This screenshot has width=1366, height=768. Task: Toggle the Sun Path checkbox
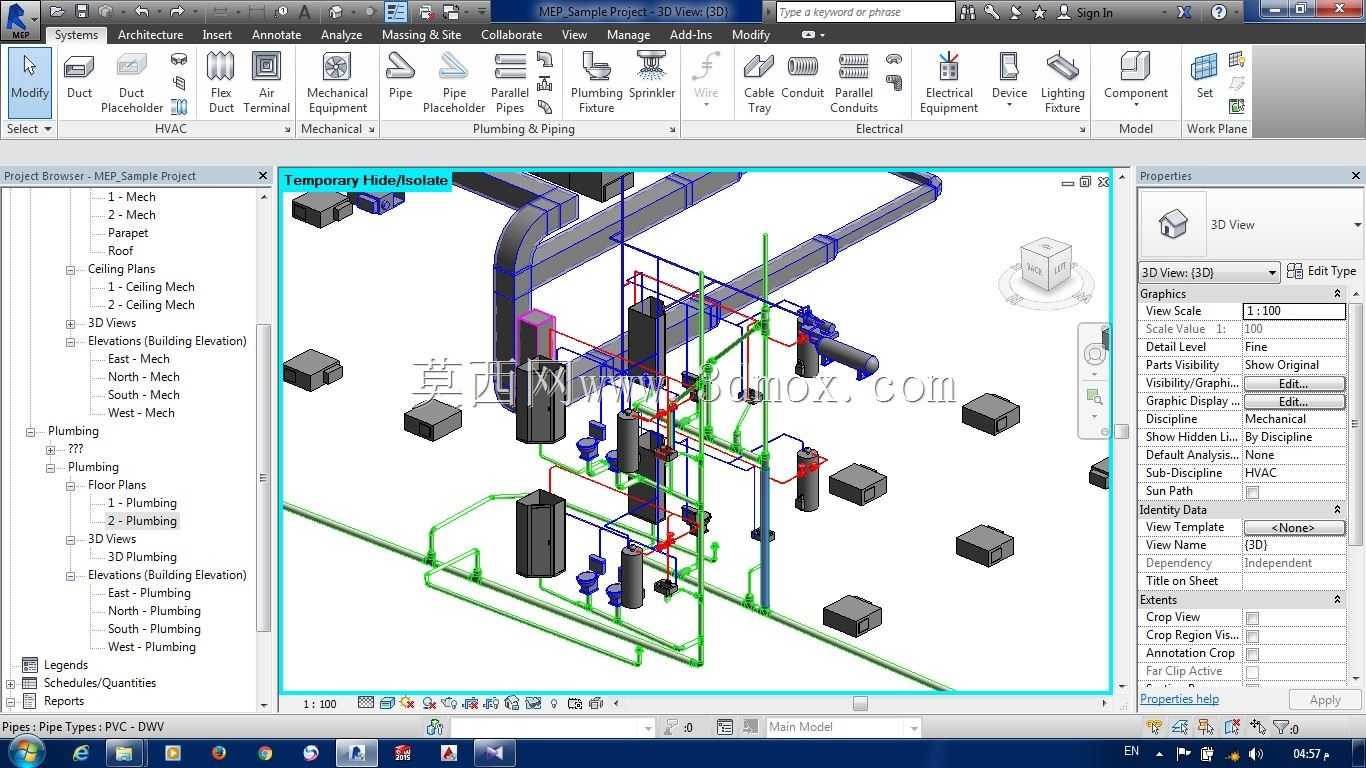click(x=1252, y=492)
